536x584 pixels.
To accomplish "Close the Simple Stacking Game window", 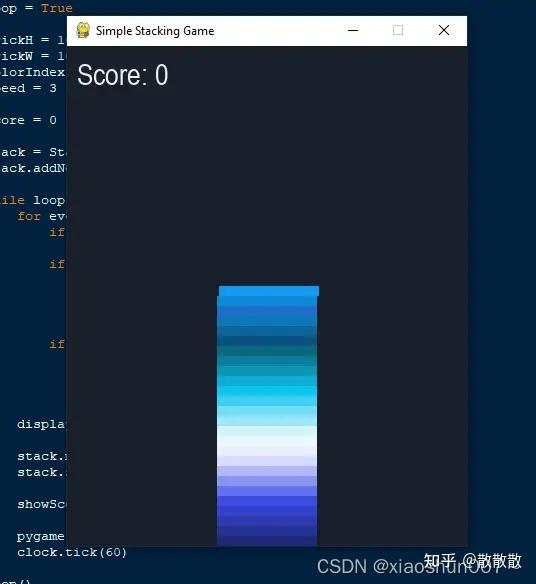I will point(444,30).
